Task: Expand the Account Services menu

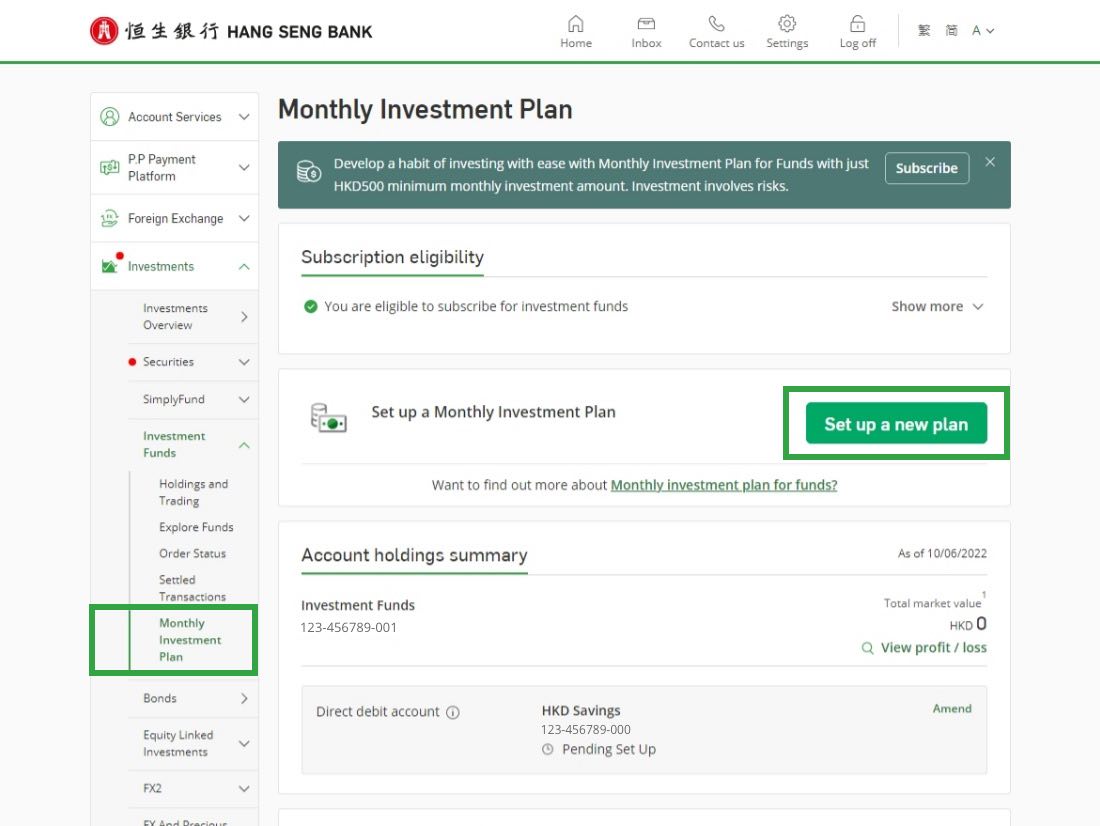Action: 243,116
